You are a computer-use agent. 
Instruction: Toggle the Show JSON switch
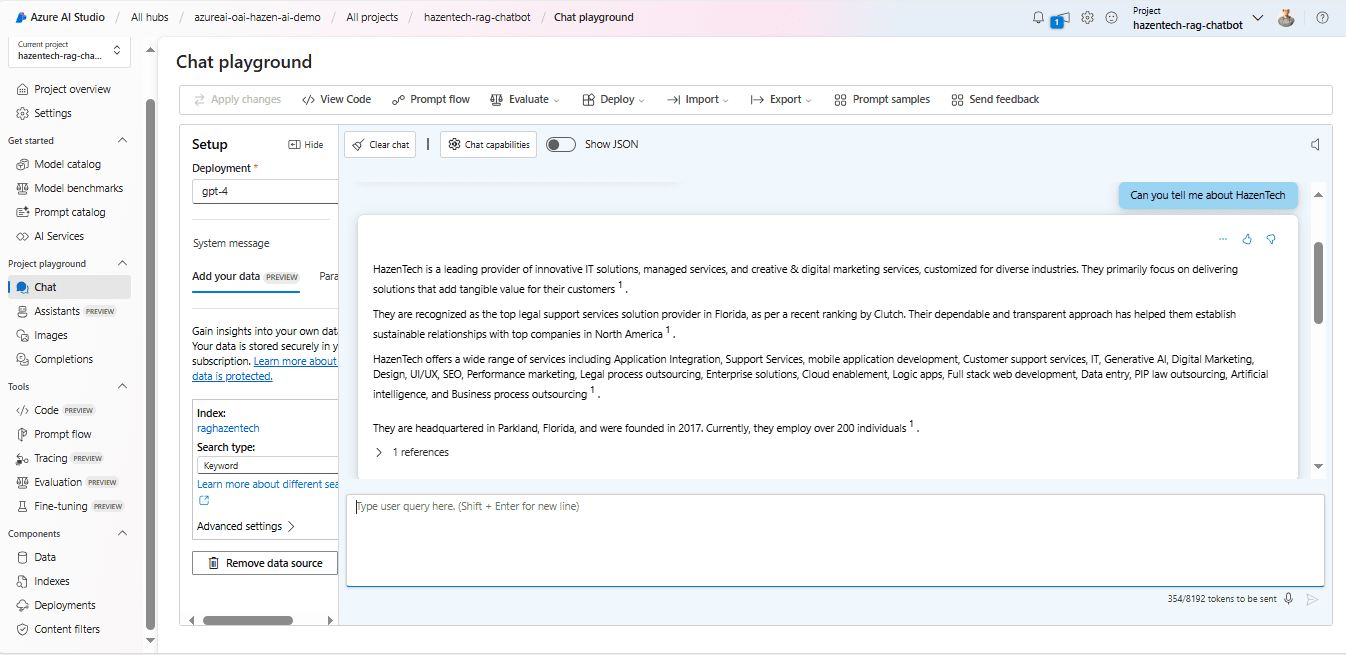coord(561,144)
